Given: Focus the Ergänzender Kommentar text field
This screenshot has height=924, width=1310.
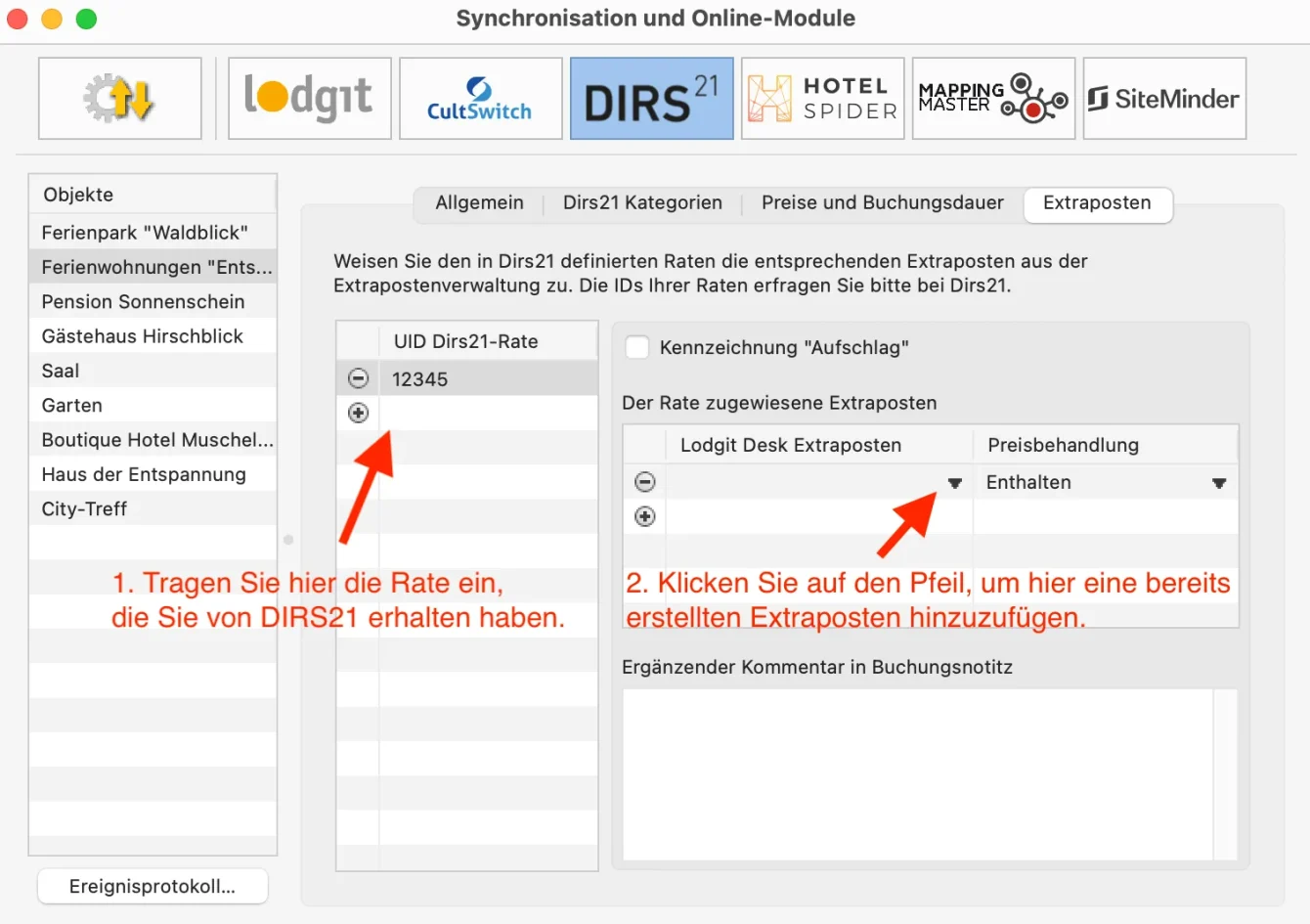Looking at the screenshot, I should (x=918, y=774).
